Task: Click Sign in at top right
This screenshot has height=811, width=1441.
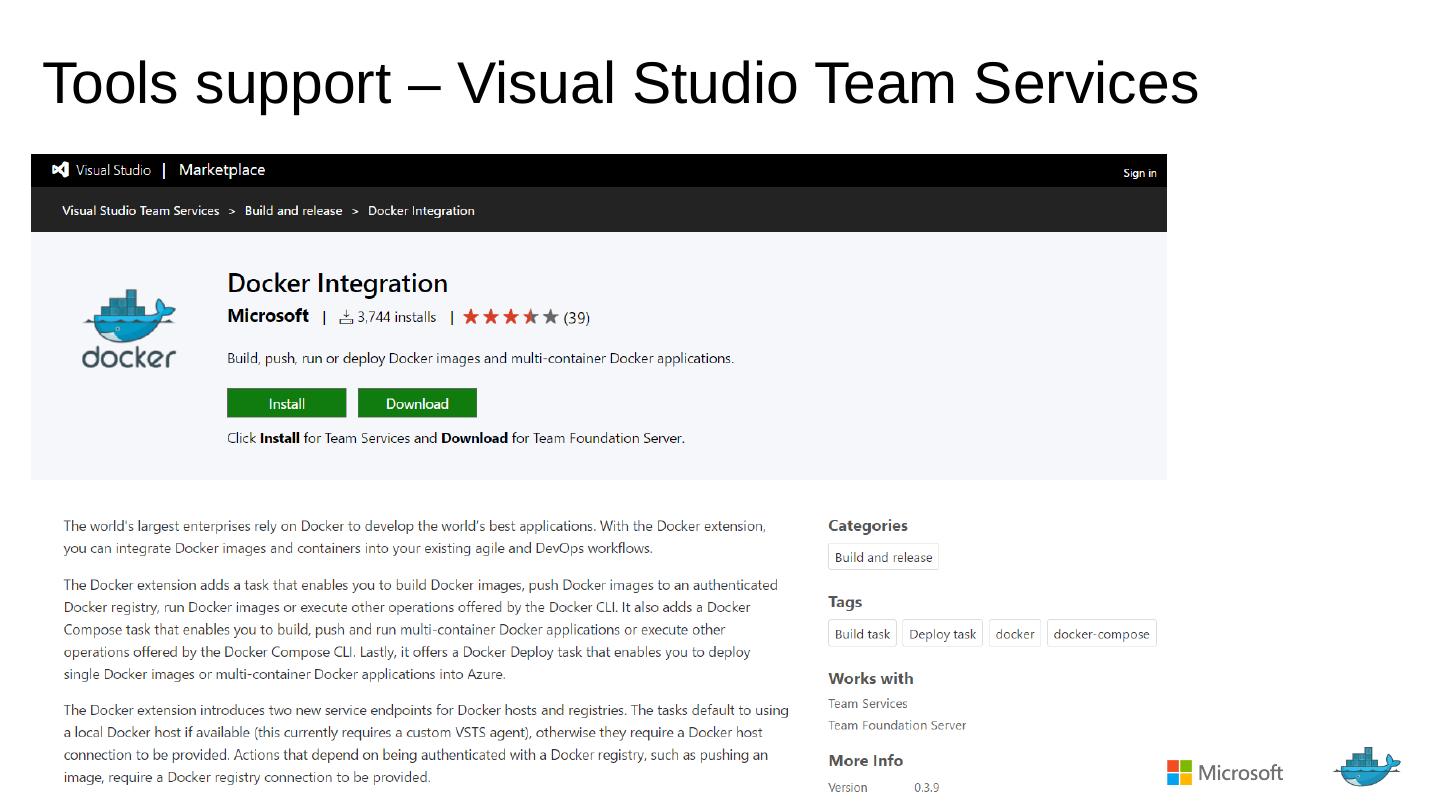Action: click(1139, 173)
